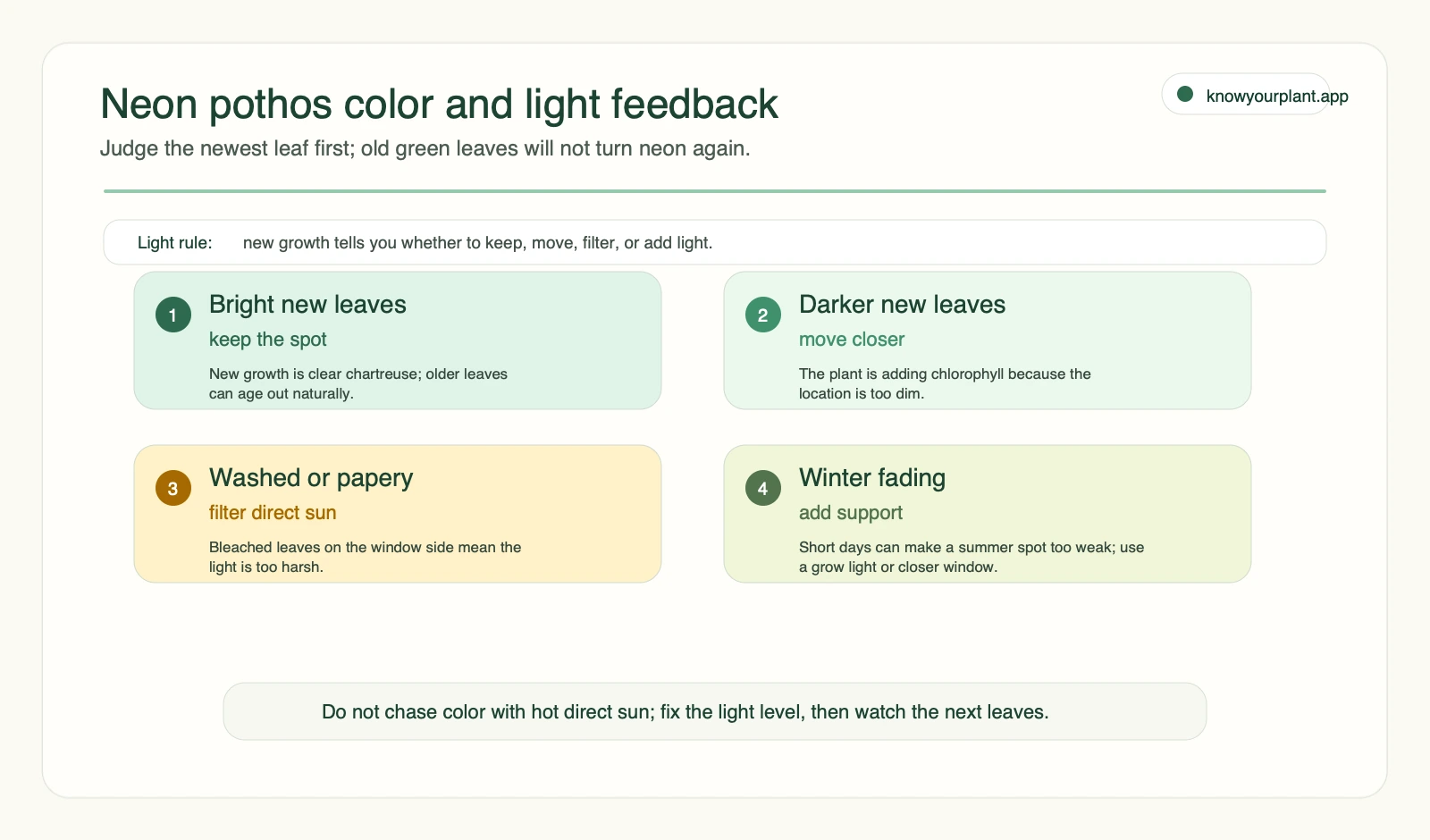Click the 'Short days can make a summer spot' description
The height and width of the screenshot is (840, 1430).
972,557
